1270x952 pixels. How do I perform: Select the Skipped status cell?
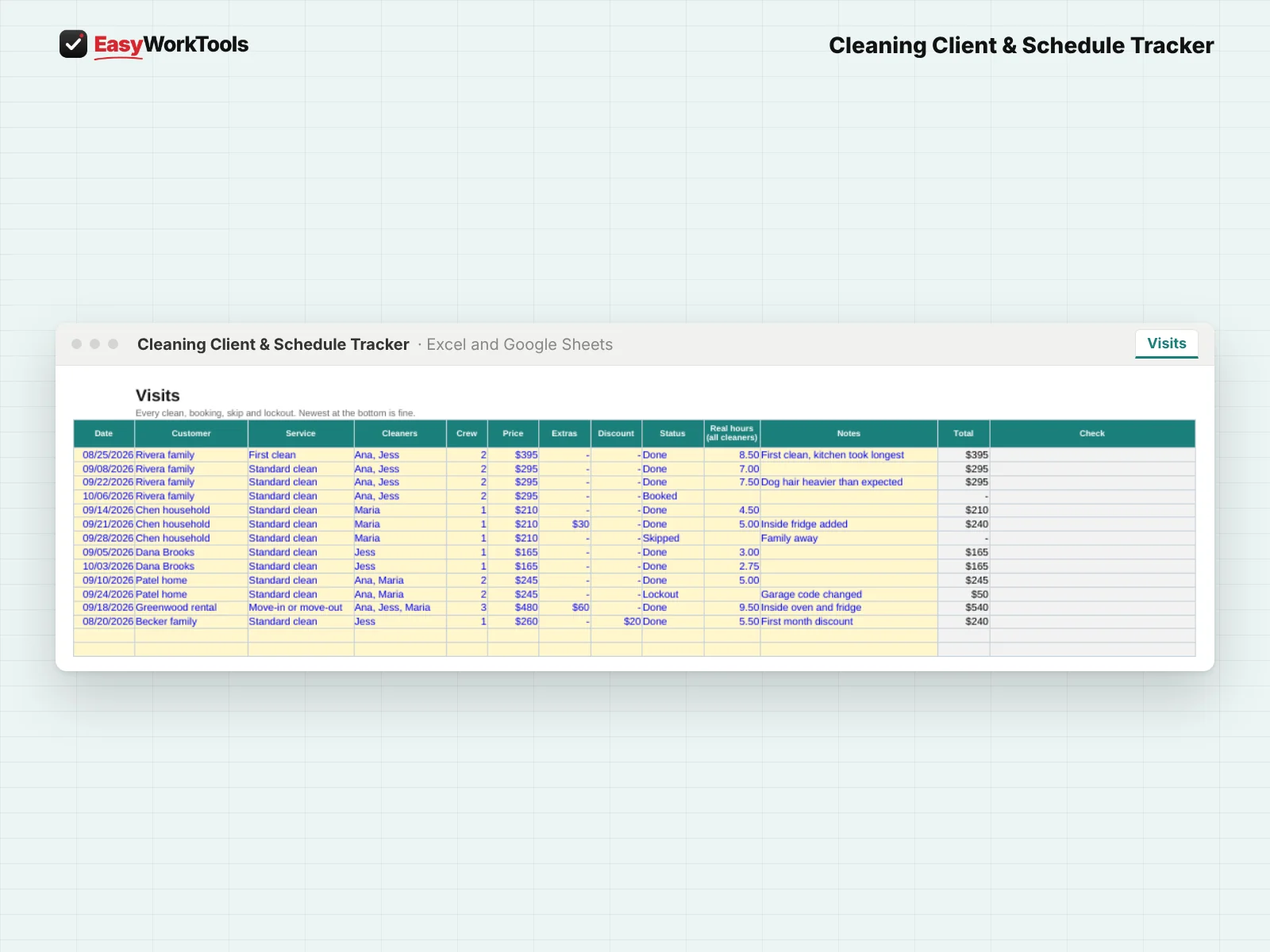673,539
